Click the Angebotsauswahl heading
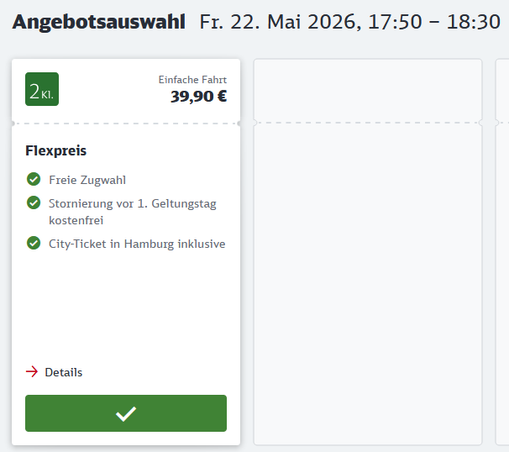 [x=99, y=22]
